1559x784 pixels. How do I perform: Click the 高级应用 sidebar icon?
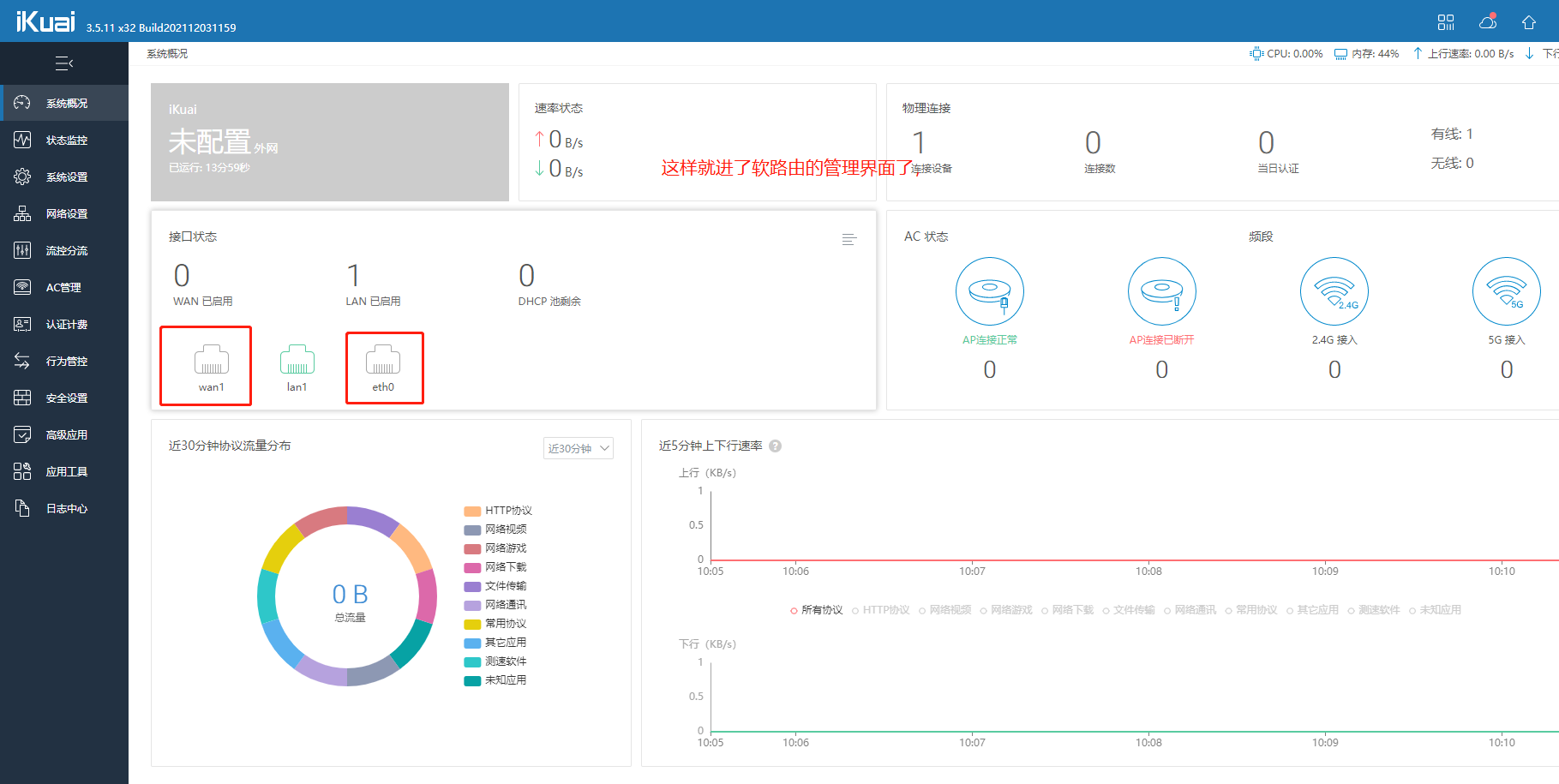(x=22, y=434)
